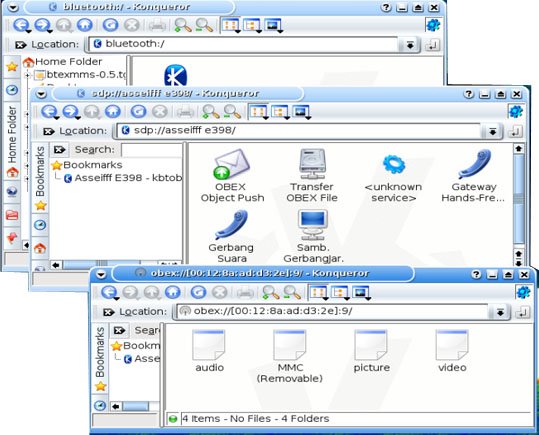Click Go button in obex:// location bar
The height and width of the screenshot is (435, 539).
pyautogui.click(x=522, y=312)
